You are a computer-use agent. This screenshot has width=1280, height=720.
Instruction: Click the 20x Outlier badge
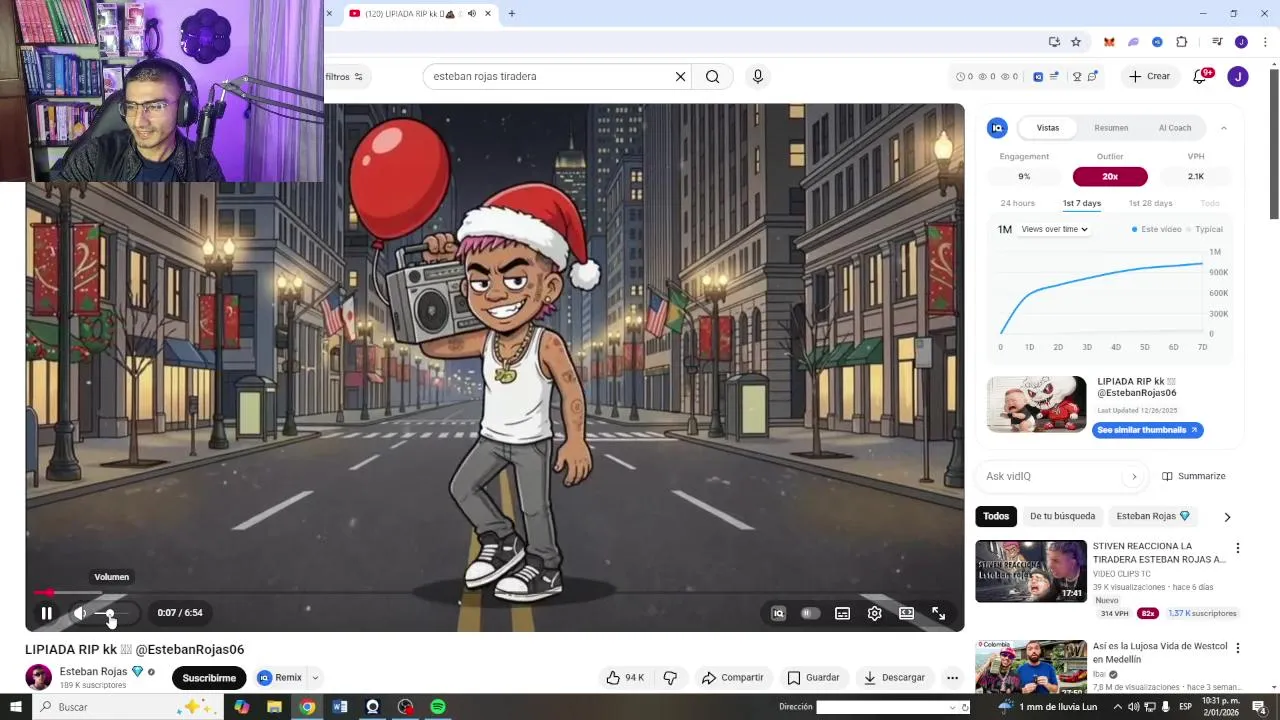click(x=1110, y=176)
